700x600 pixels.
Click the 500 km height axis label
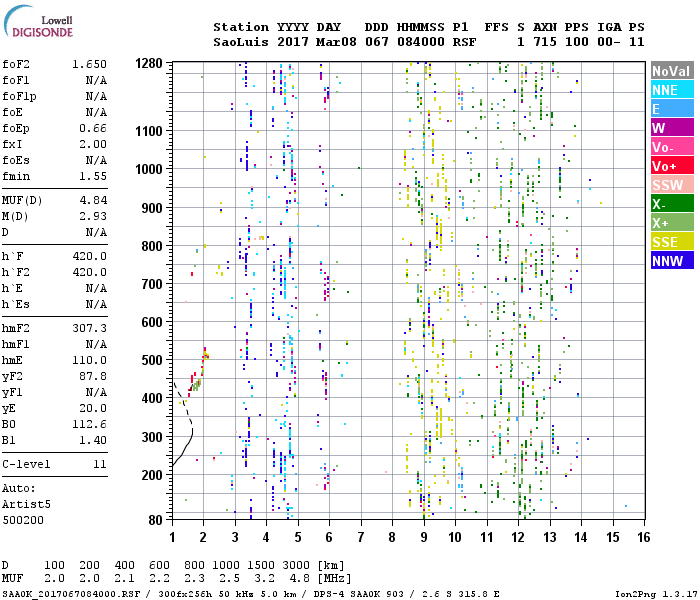(152, 360)
